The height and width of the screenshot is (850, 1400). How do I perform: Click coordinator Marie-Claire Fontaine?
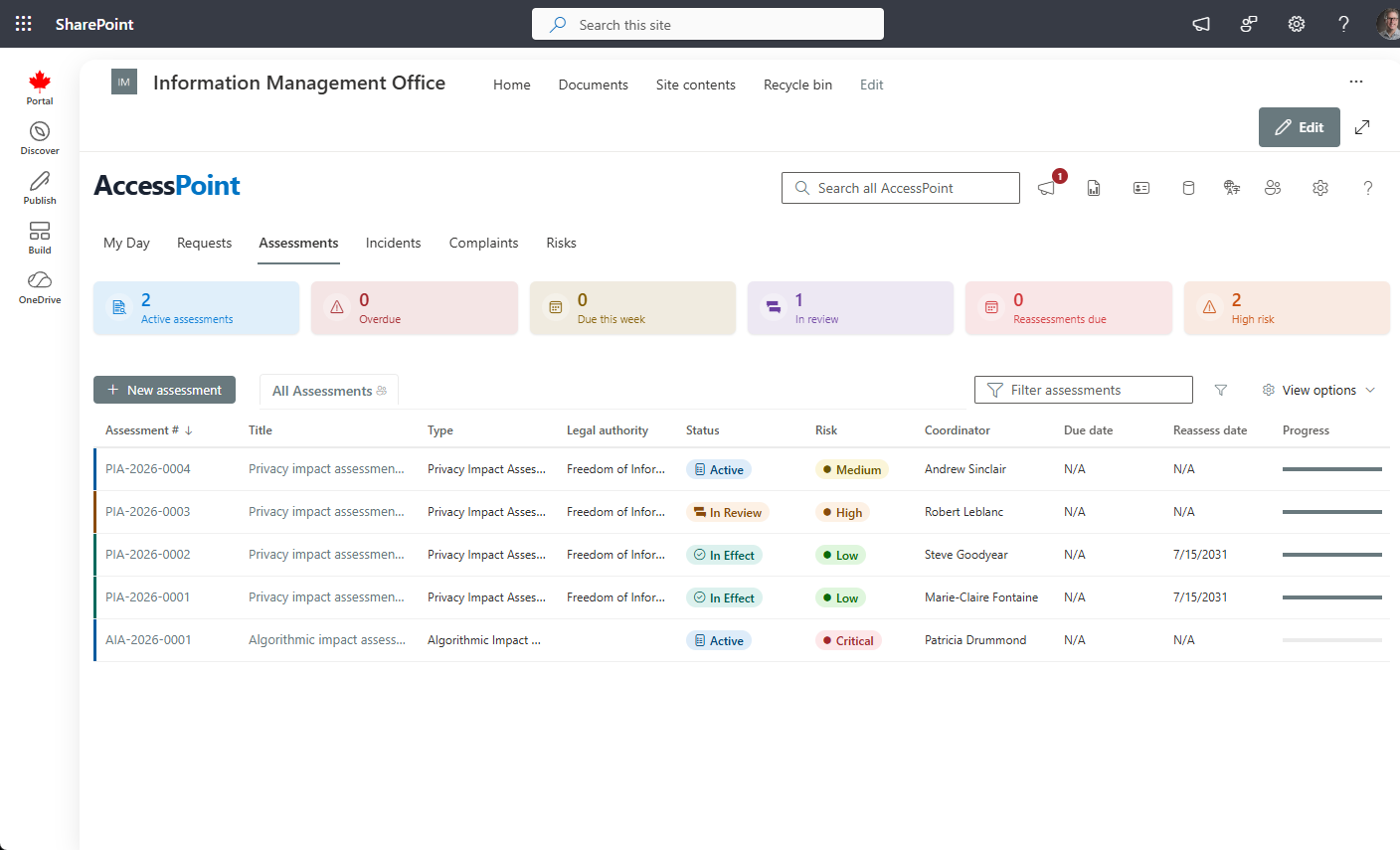(981, 597)
